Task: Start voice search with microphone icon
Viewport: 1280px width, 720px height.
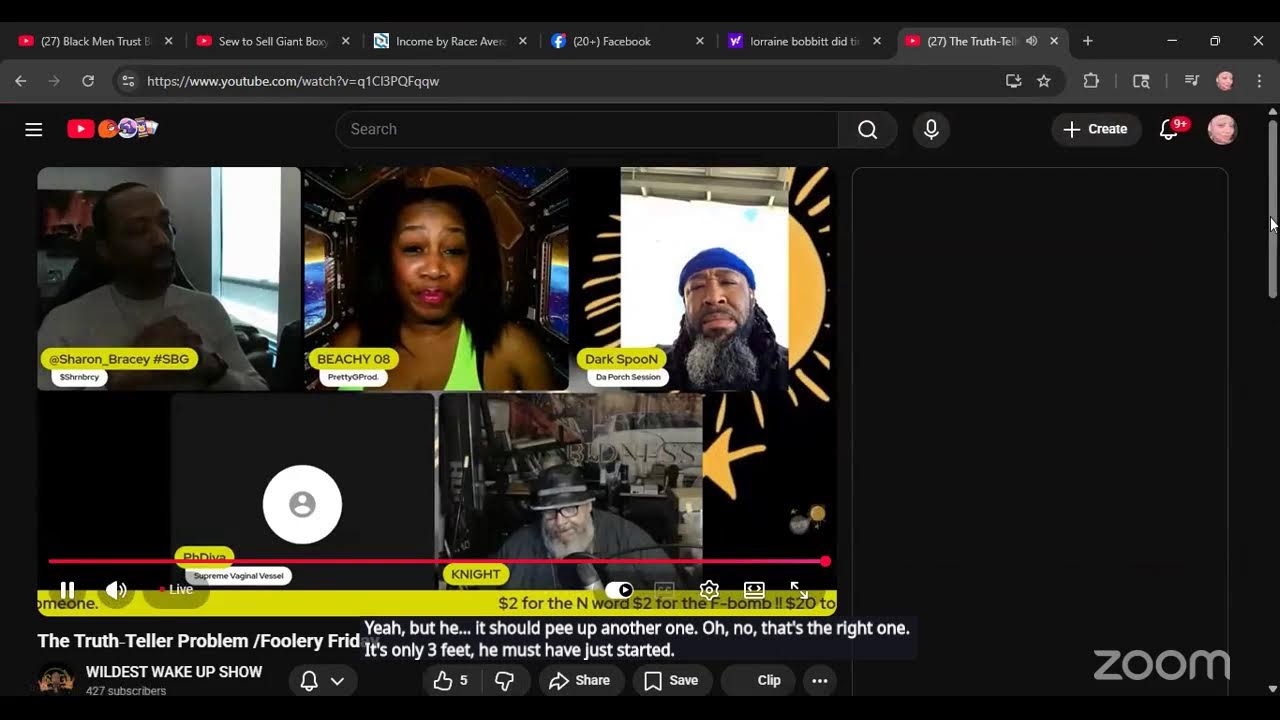Action: [x=931, y=129]
